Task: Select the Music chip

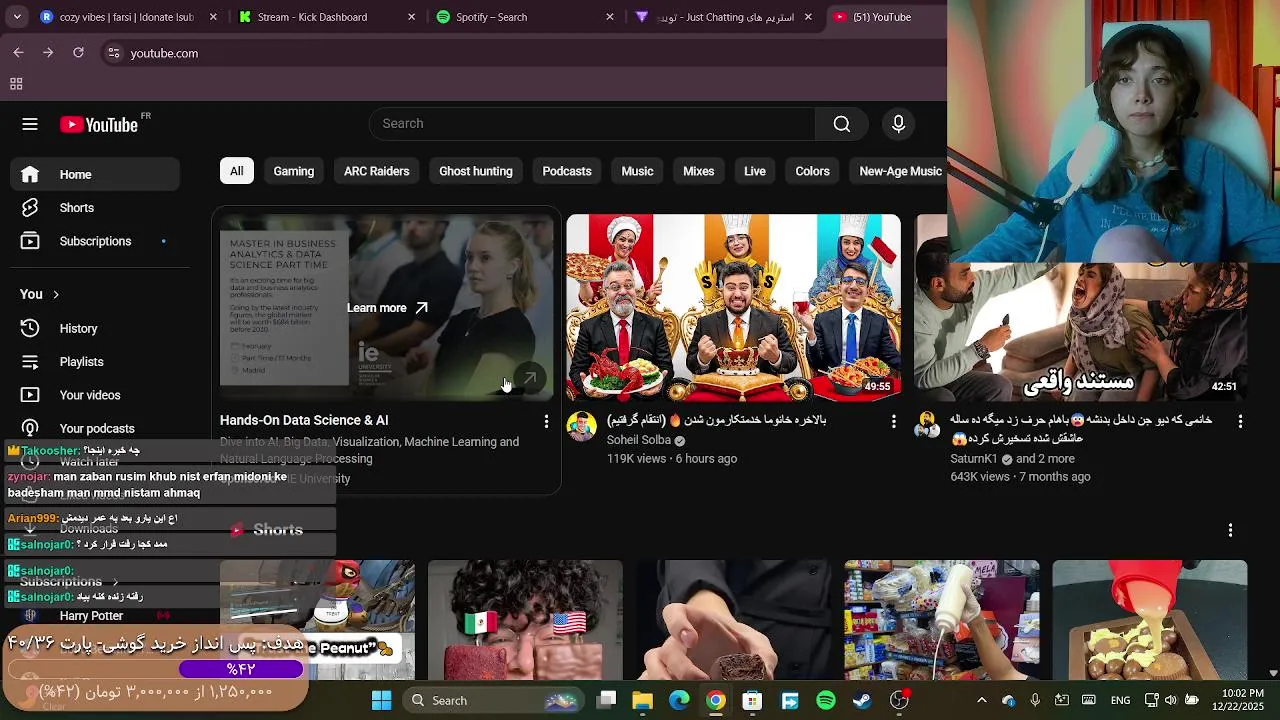Action: 637,171
